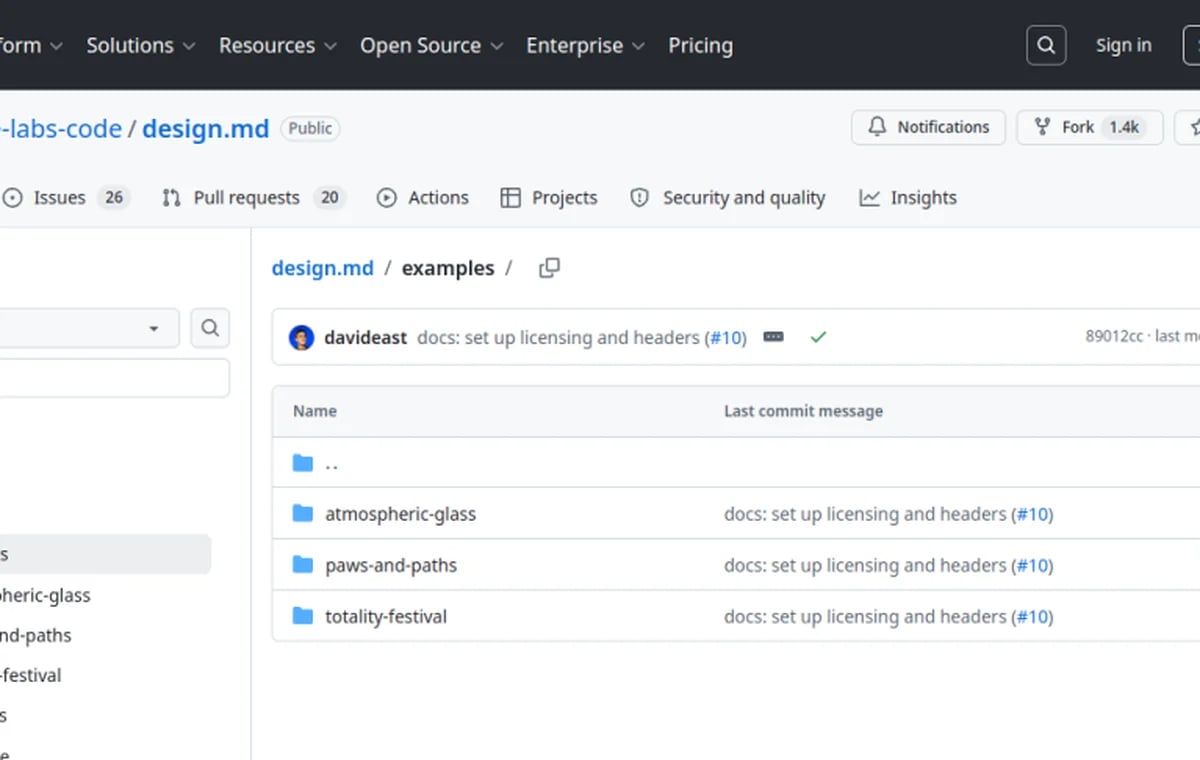Click the folder icon beside paws-and-paths
The width and height of the screenshot is (1200, 760).
pos(302,565)
